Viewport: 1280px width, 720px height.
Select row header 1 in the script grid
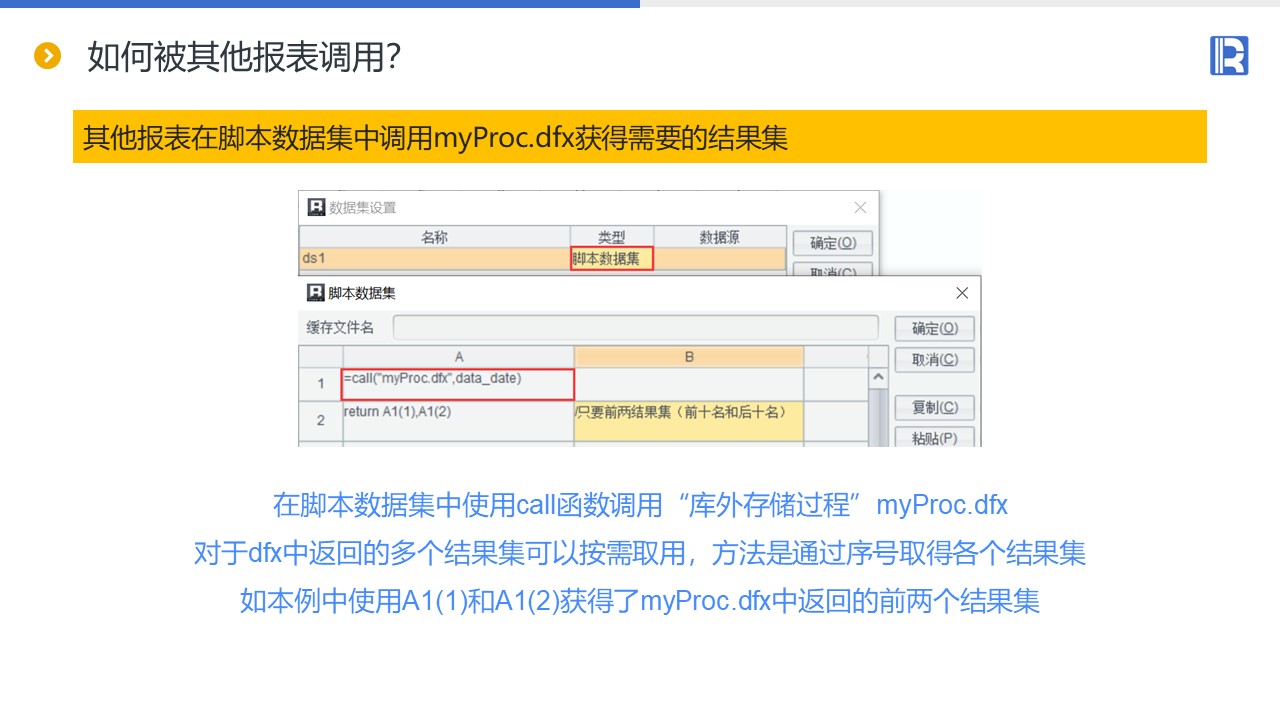321,384
